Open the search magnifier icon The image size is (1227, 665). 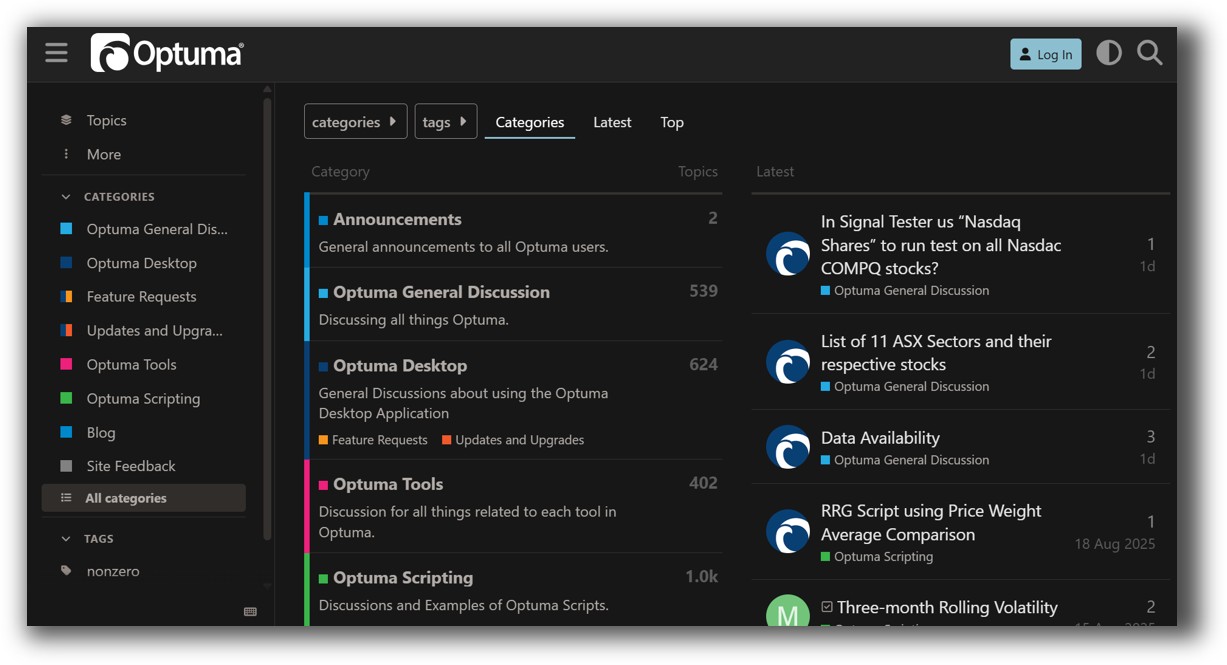point(1149,53)
